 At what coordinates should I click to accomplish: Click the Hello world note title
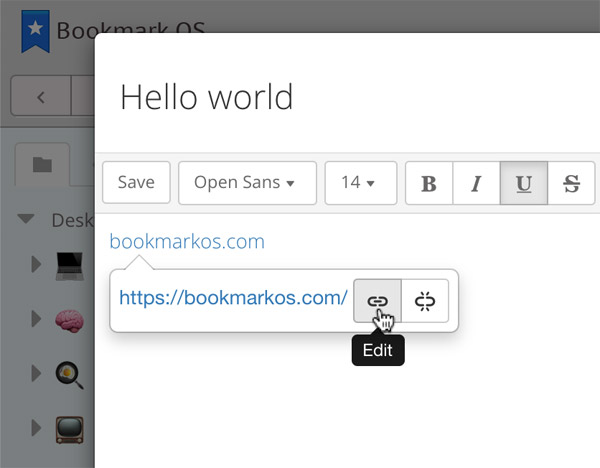[x=206, y=97]
